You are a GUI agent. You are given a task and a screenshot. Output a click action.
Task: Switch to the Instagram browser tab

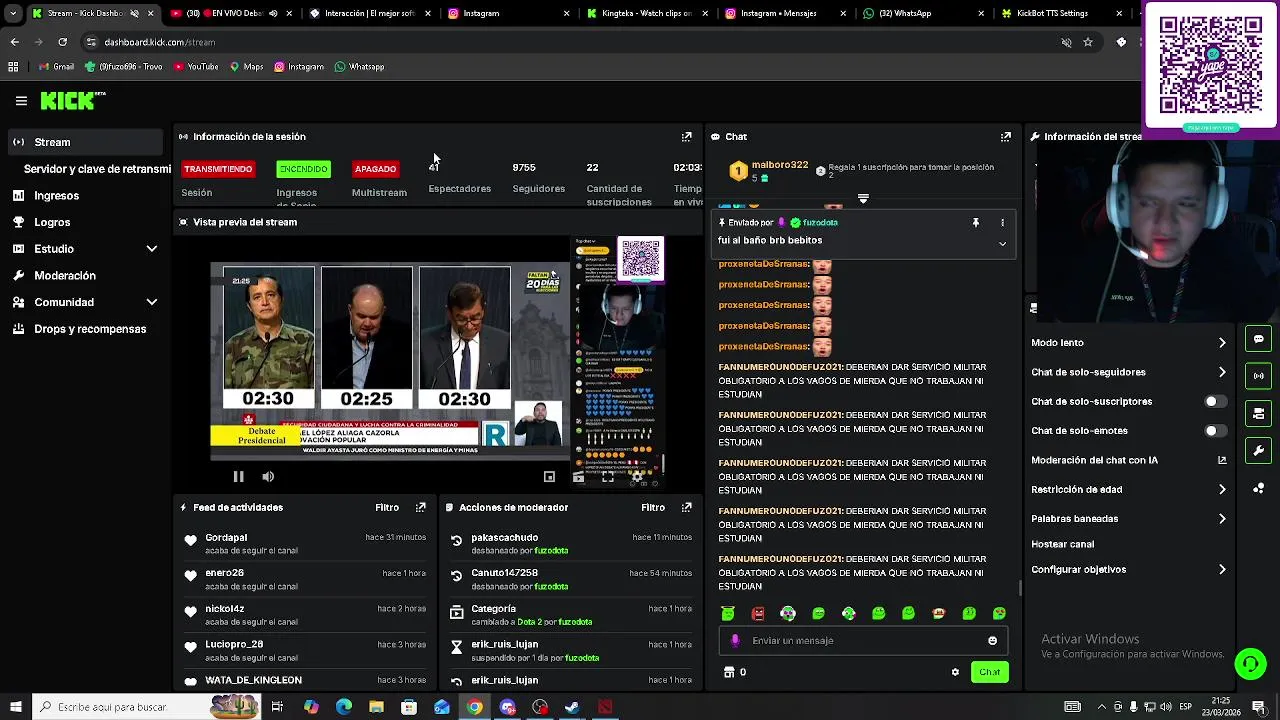tap(508, 14)
